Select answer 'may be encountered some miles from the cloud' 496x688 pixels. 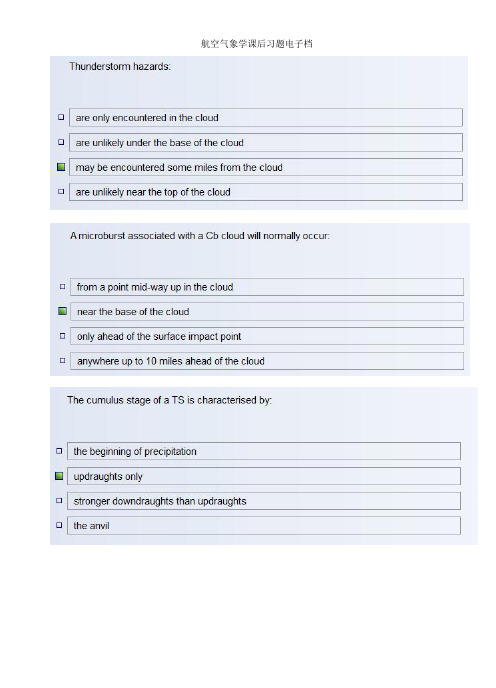coord(266,167)
